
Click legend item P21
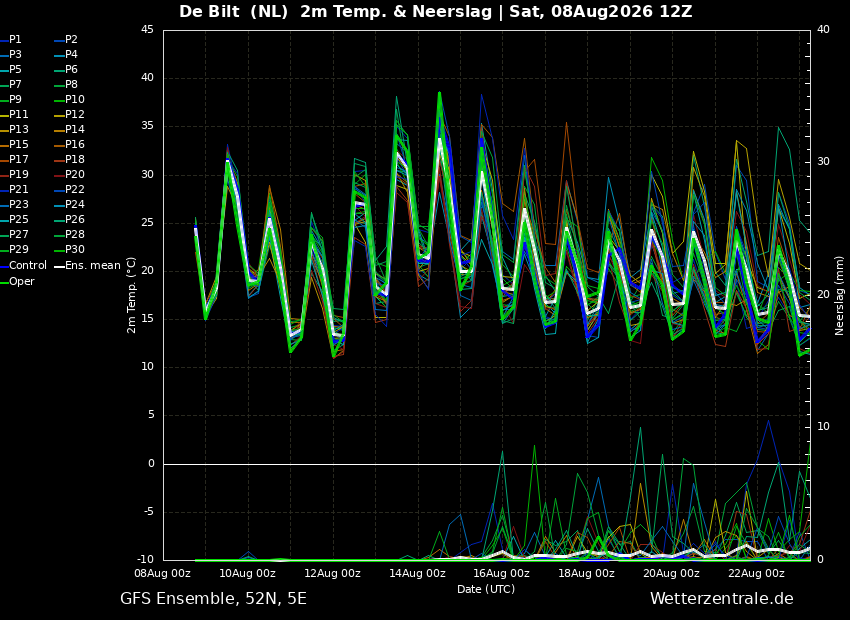tap(14, 190)
